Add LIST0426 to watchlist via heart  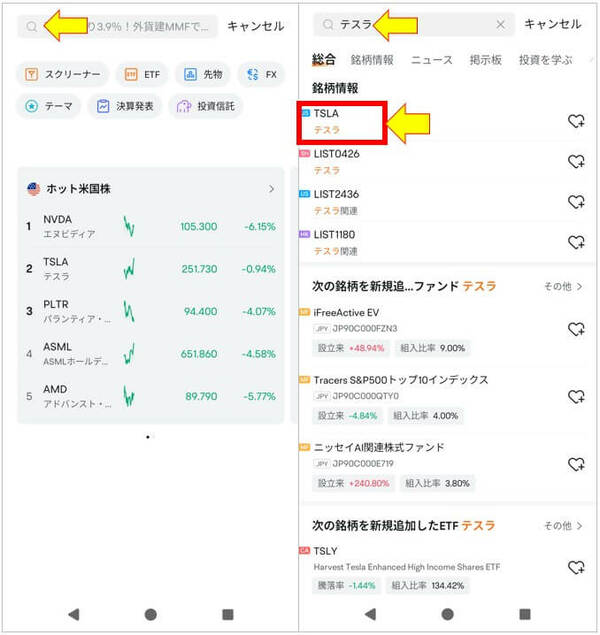click(x=576, y=161)
